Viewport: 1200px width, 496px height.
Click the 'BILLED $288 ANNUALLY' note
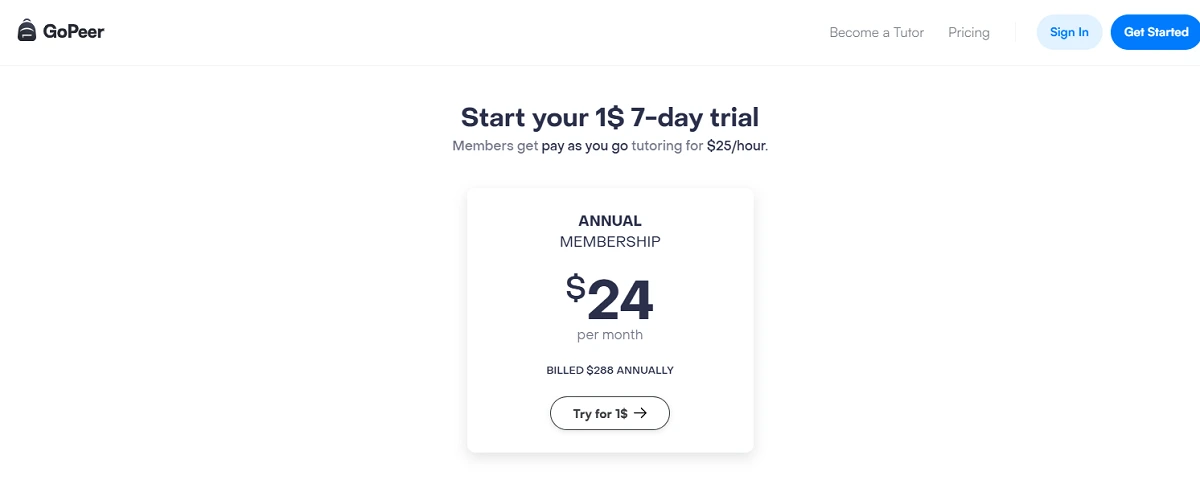pyautogui.click(x=610, y=370)
